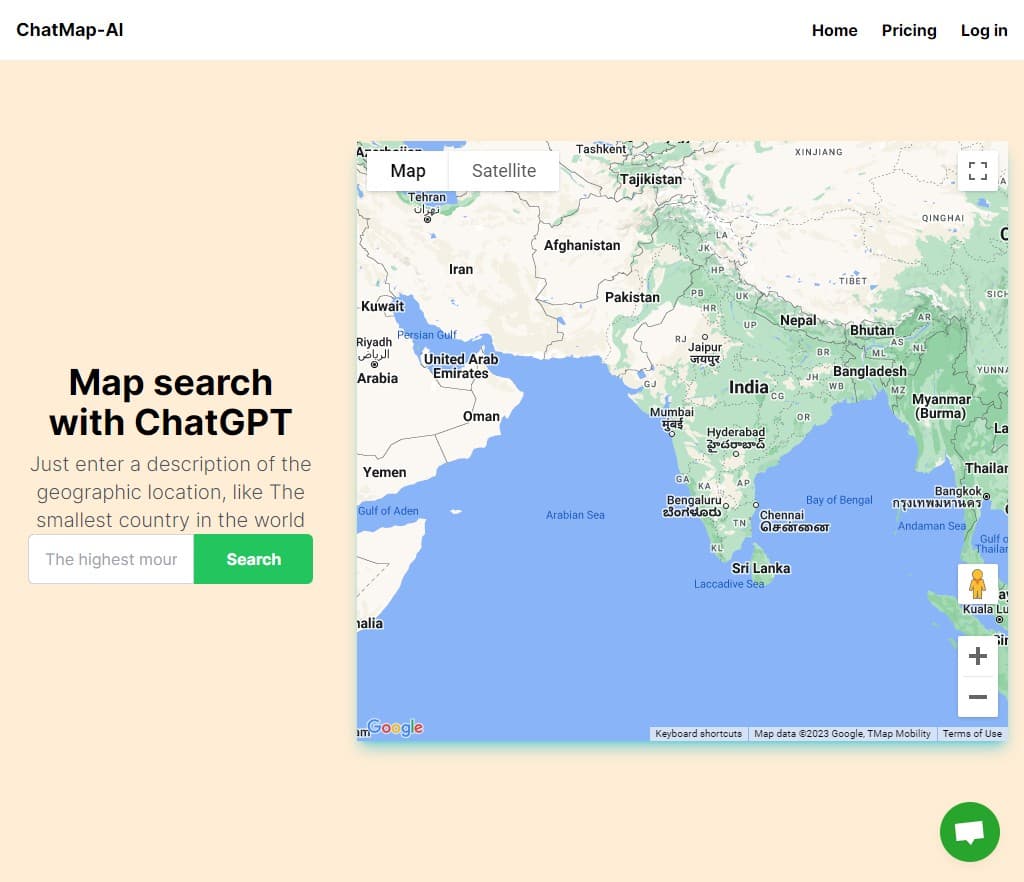1024x882 pixels.
Task: Focus the location description input field
Action: (x=111, y=559)
